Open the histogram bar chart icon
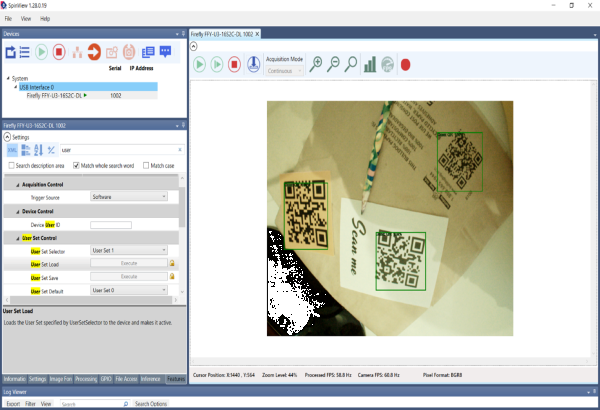This screenshot has width=600, height=410. [370, 64]
